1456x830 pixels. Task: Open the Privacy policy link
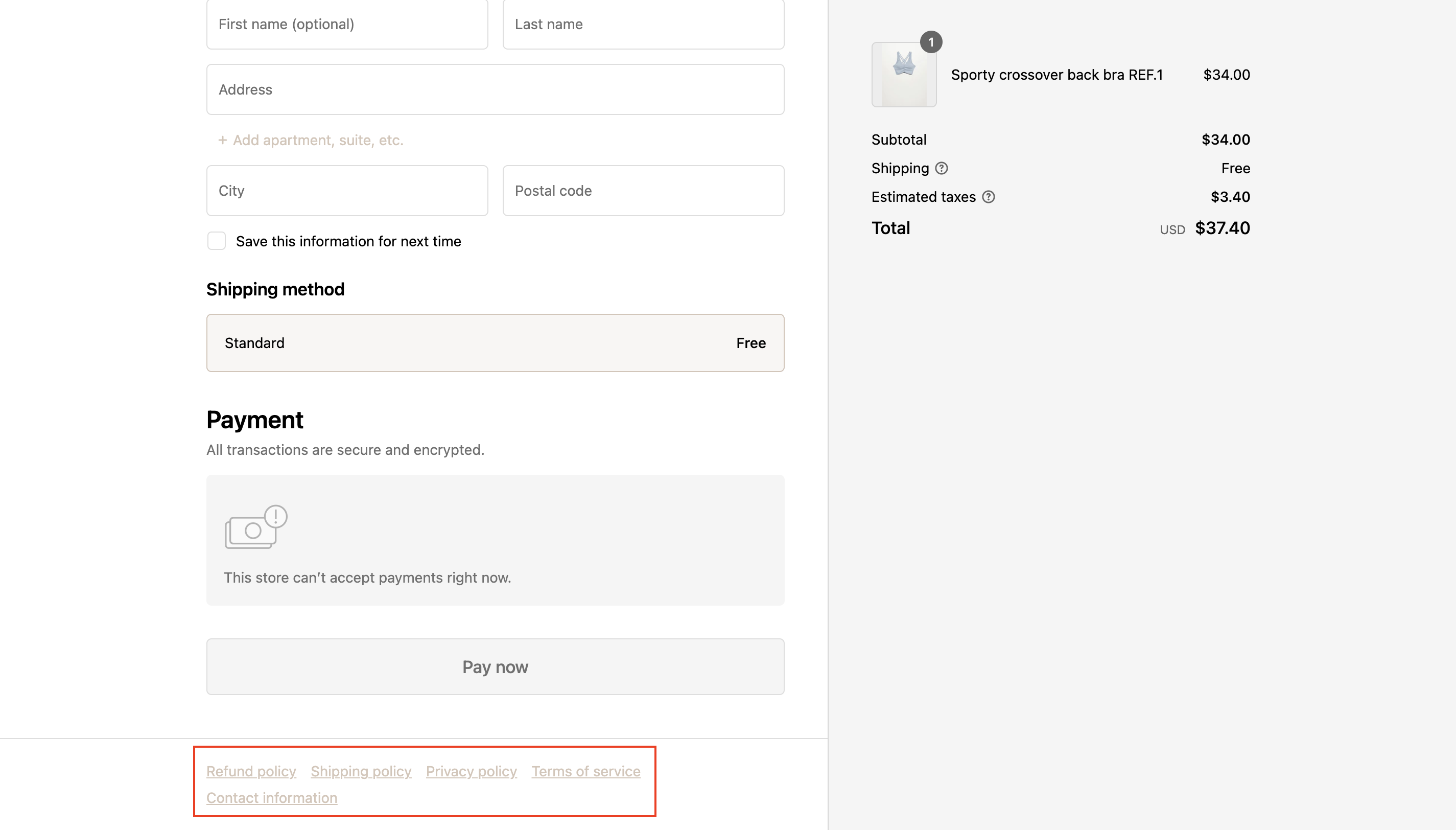(x=471, y=771)
